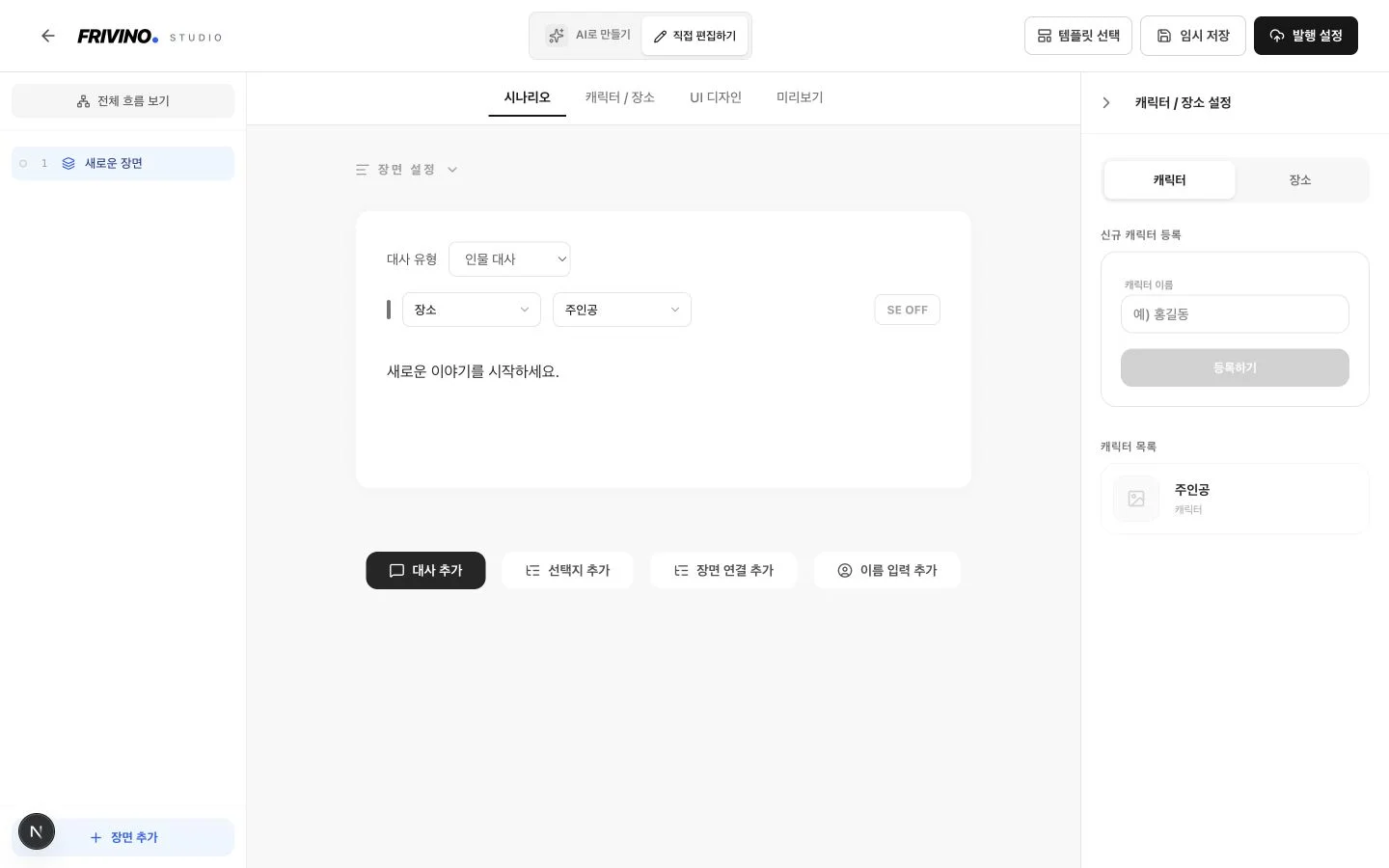The width and height of the screenshot is (1389, 868).
Task: Toggle the SE OFF sound button
Action: coord(907,310)
